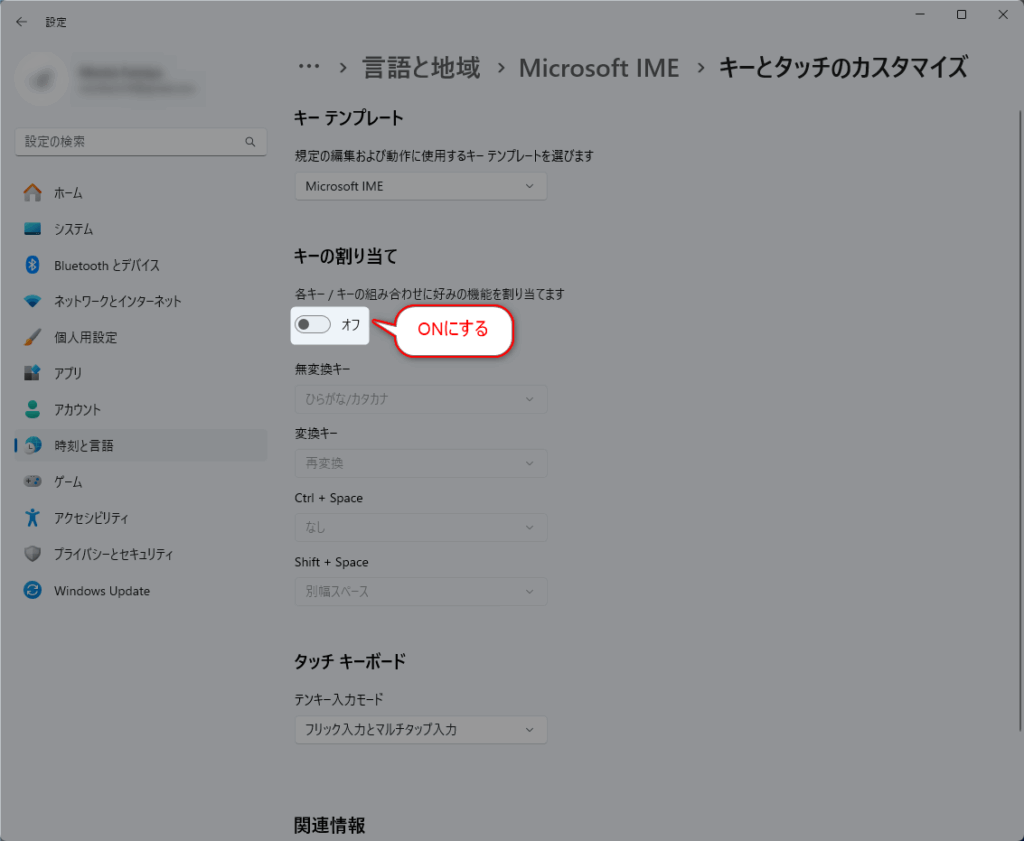The height and width of the screenshot is (841, 1024).
Task: Minimize the settings window
Action: (x=920, y=14)
